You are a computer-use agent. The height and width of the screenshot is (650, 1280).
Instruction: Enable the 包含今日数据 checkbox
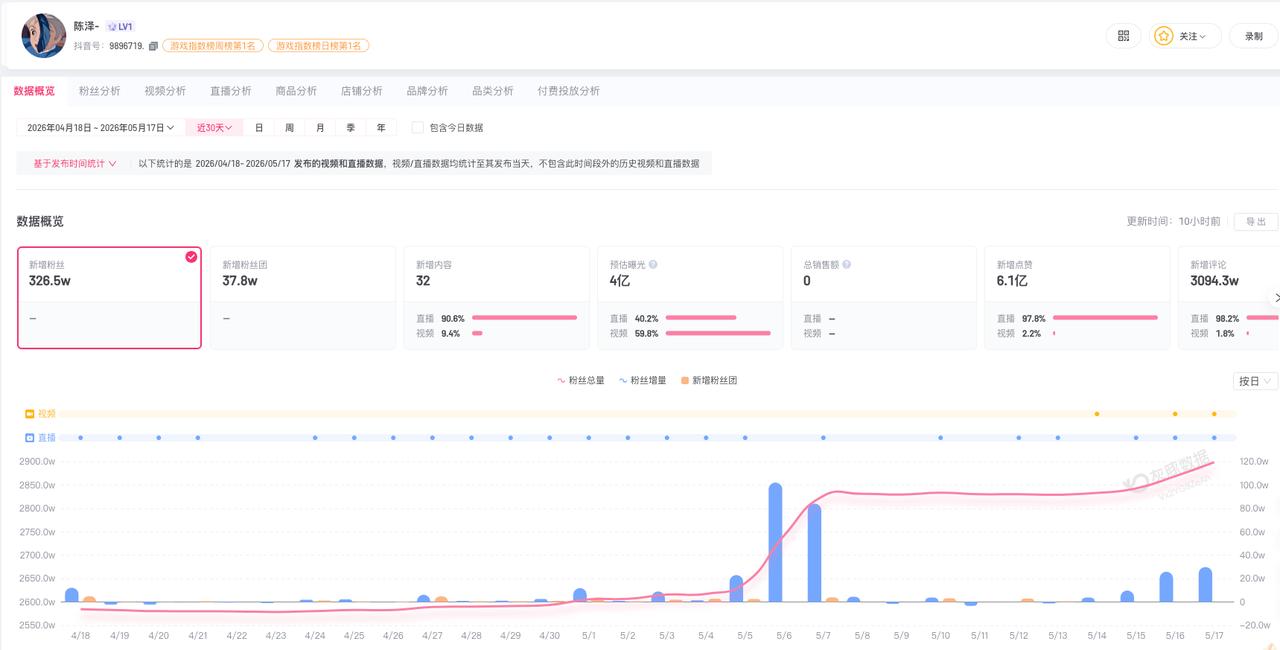coord(417,128)
